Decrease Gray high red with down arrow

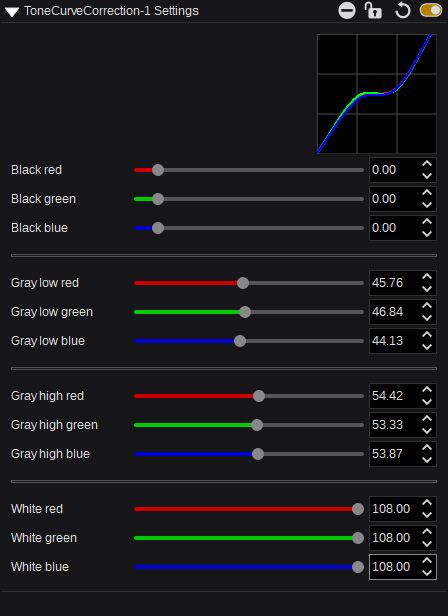click(x=427, y=402)
